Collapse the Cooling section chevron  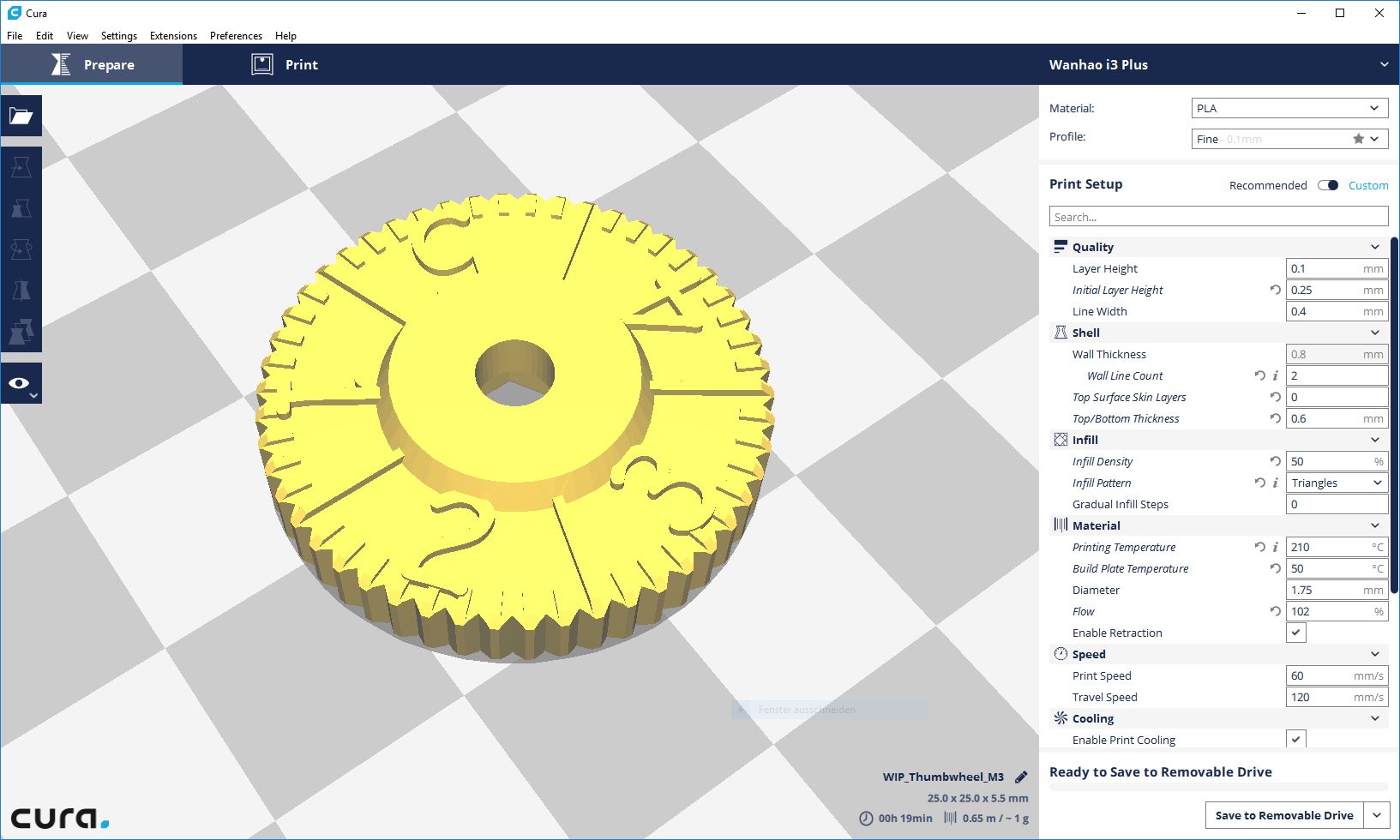1375,718
